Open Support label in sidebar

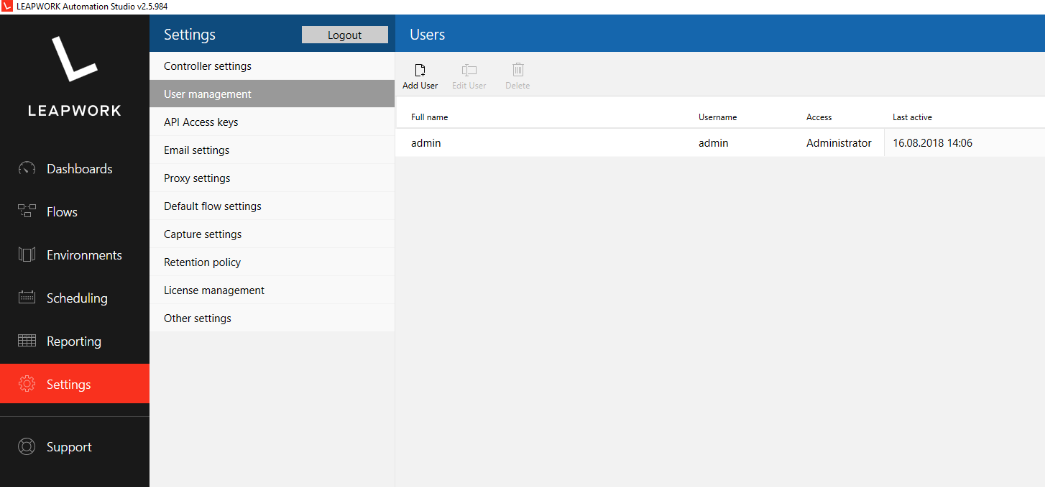[x=69, y=447]
